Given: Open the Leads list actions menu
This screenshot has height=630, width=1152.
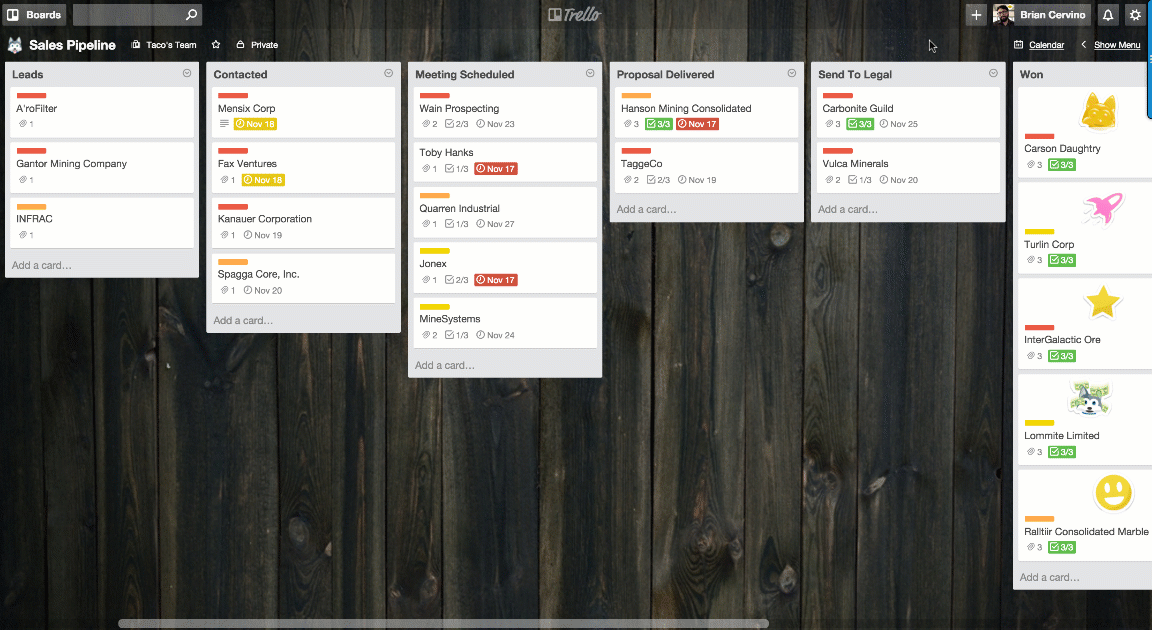Looking at the screenshot, I should click(187, 73).
